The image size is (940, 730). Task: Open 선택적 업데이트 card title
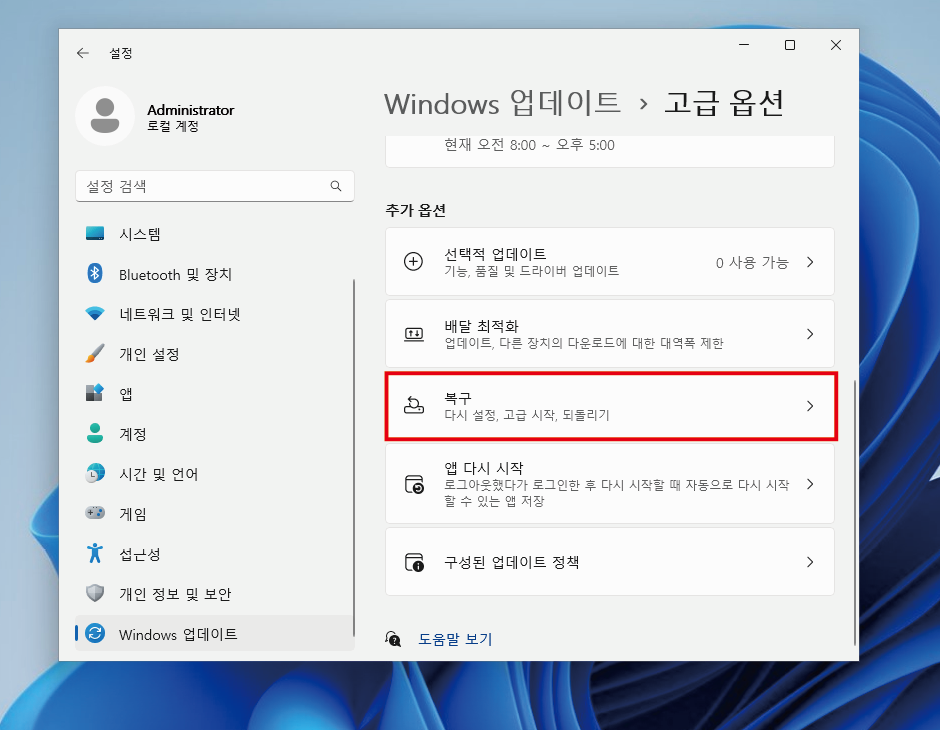[495, 254]
